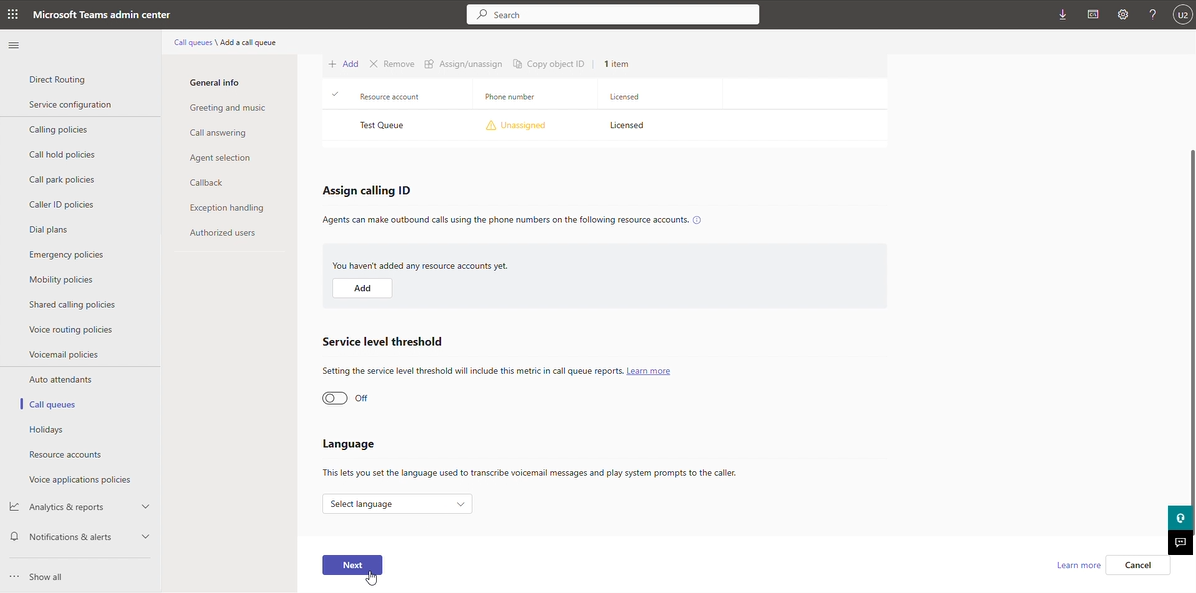The image size is (1196, 593).
Task: Collapse navigation with hamburger menu icon
Action: [13, 45]
